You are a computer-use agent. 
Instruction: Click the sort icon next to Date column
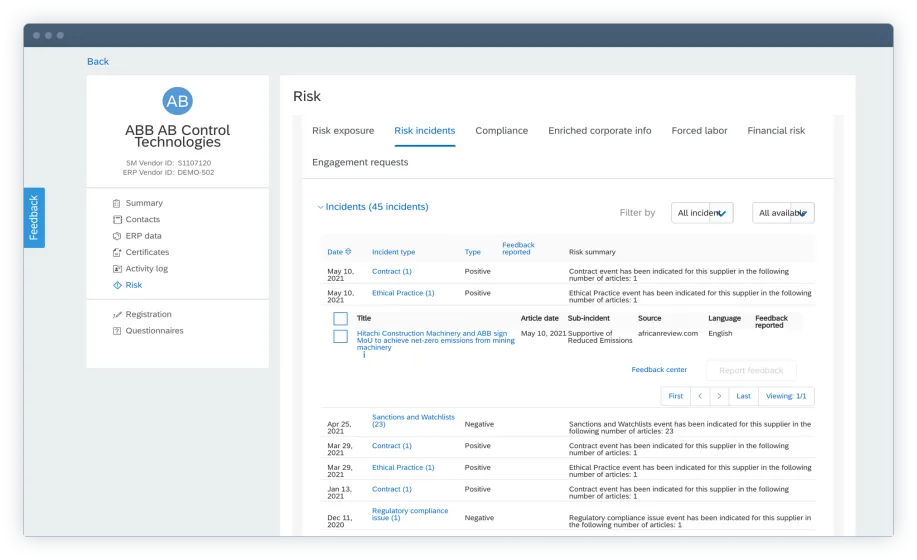click(349, 252)
